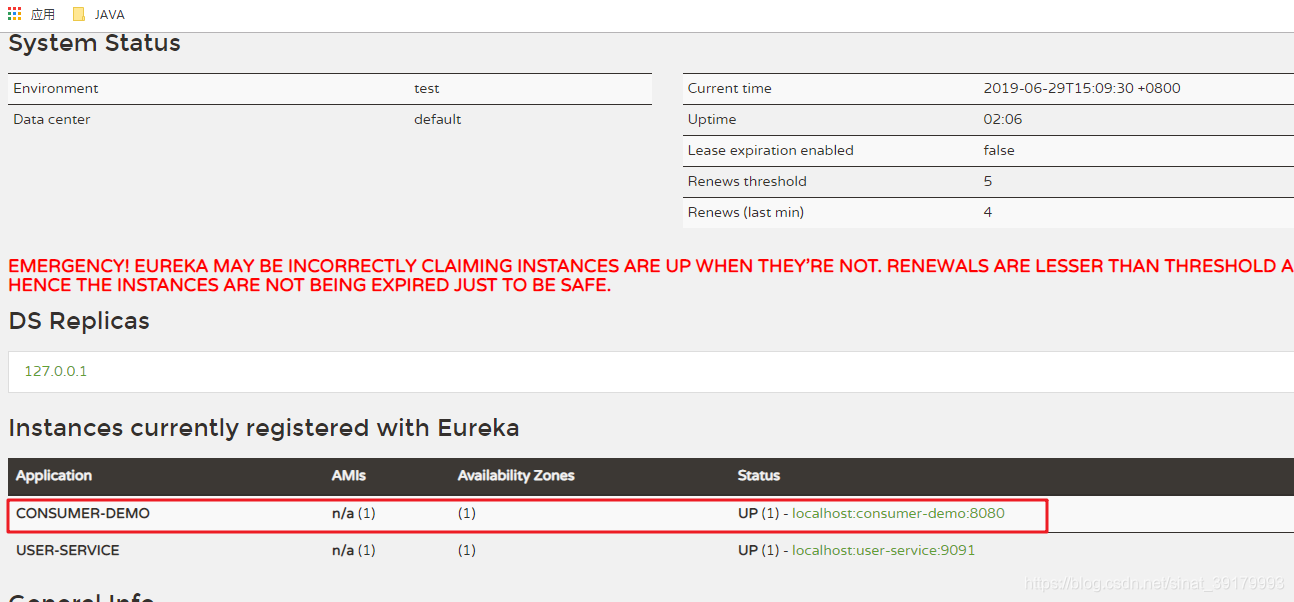Select the Environment label
This screenshot has height=602, width=1294.
tap(56, 88)
